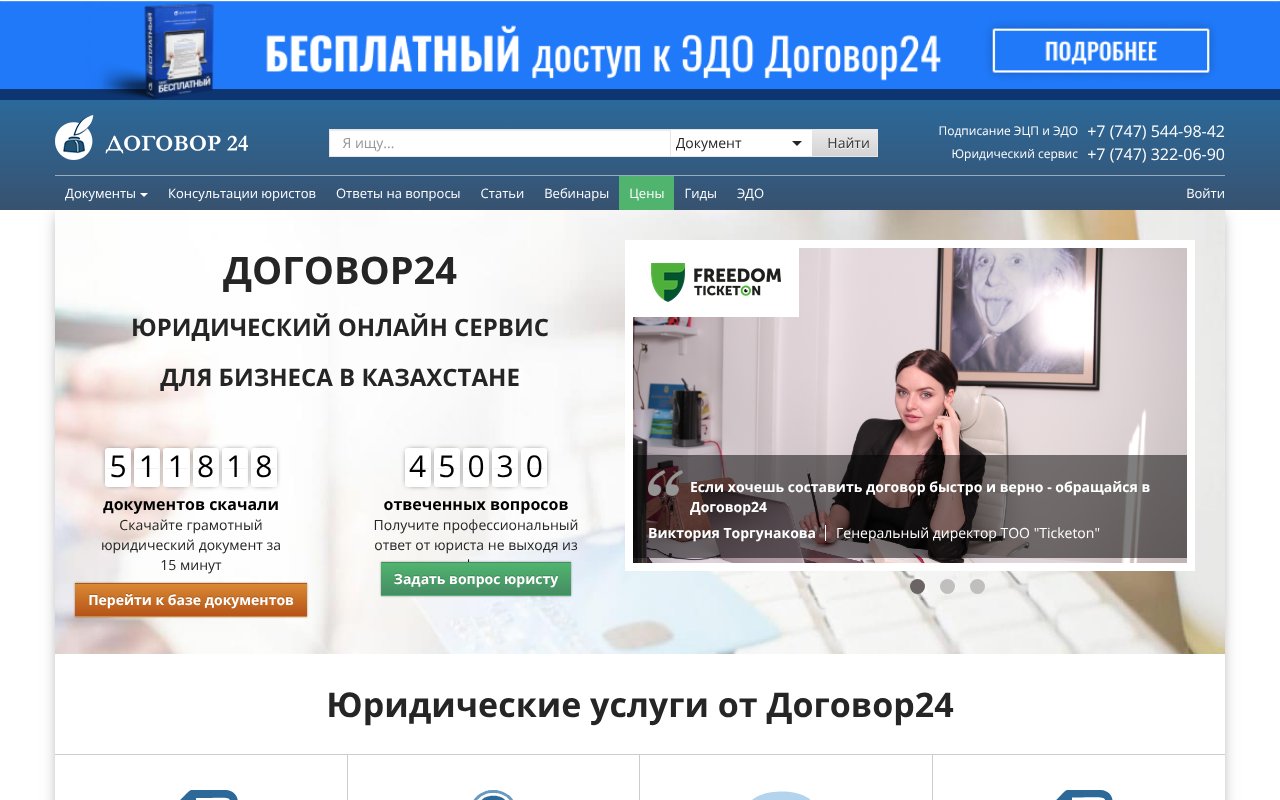Expand the search category chevron

click(x=797, y=142)
